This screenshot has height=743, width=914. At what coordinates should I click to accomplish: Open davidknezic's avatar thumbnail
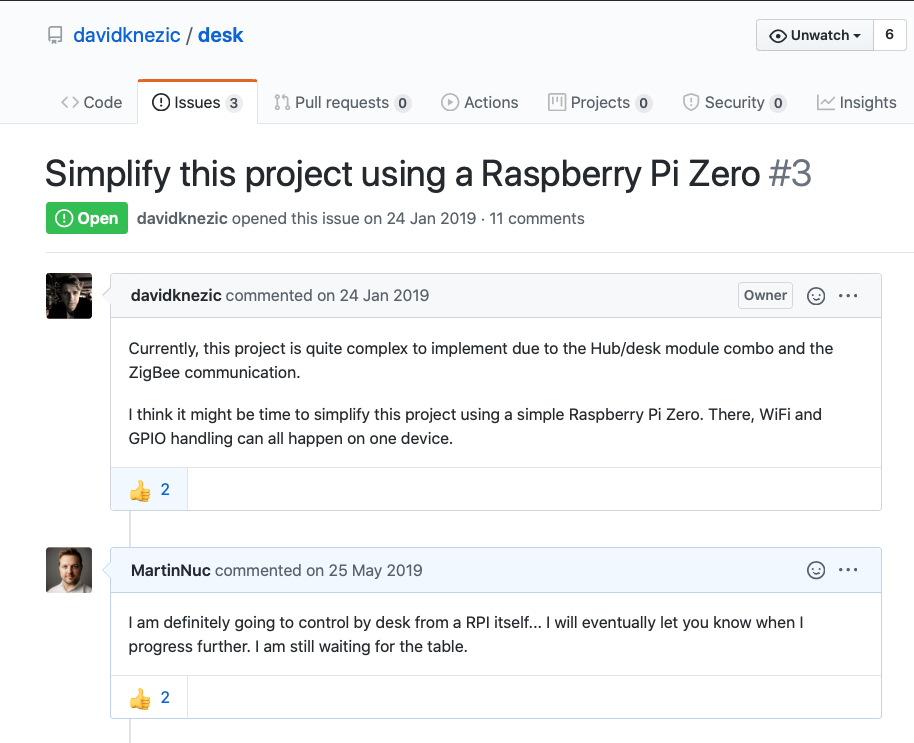pyautogui.click(x=69, y=296)
